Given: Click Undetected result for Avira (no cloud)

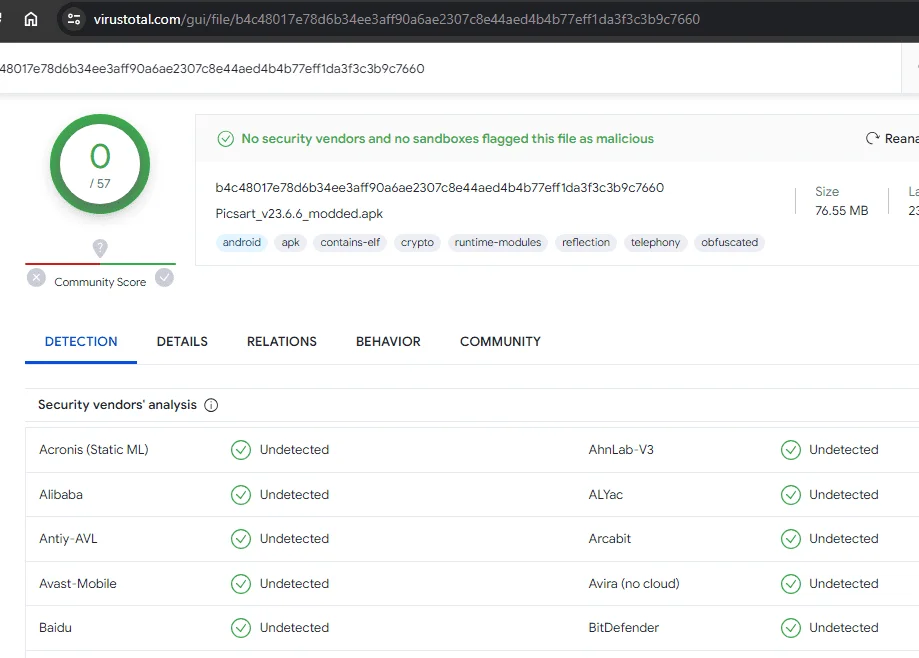Looking at the screenshot, I should point(843,584).
